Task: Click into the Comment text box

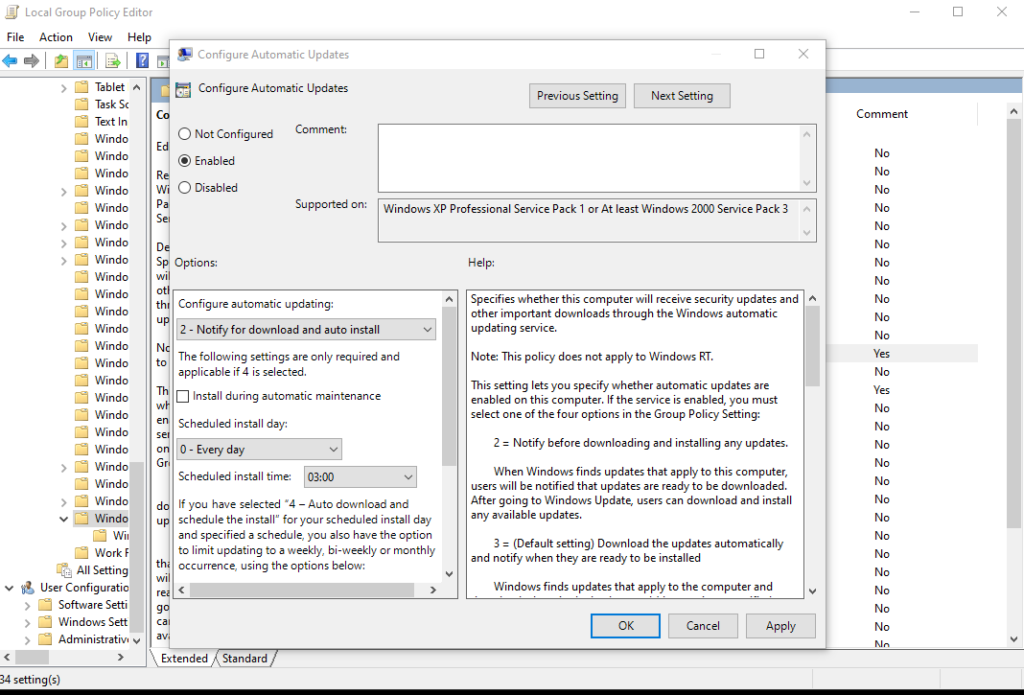Action: click(590, 158)
